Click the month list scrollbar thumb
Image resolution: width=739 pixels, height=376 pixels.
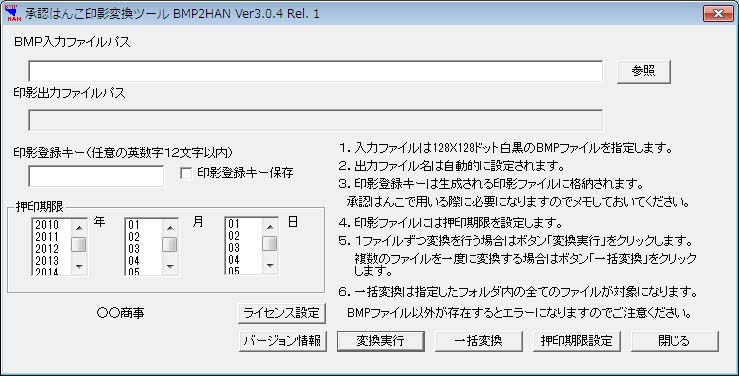click(x=170, y=245)
